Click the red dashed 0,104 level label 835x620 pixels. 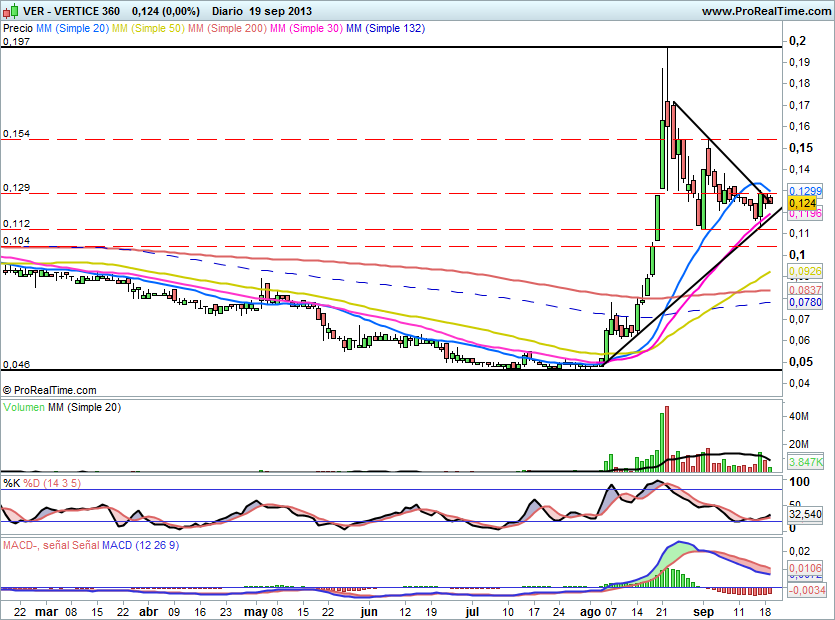tap(15, 241)
